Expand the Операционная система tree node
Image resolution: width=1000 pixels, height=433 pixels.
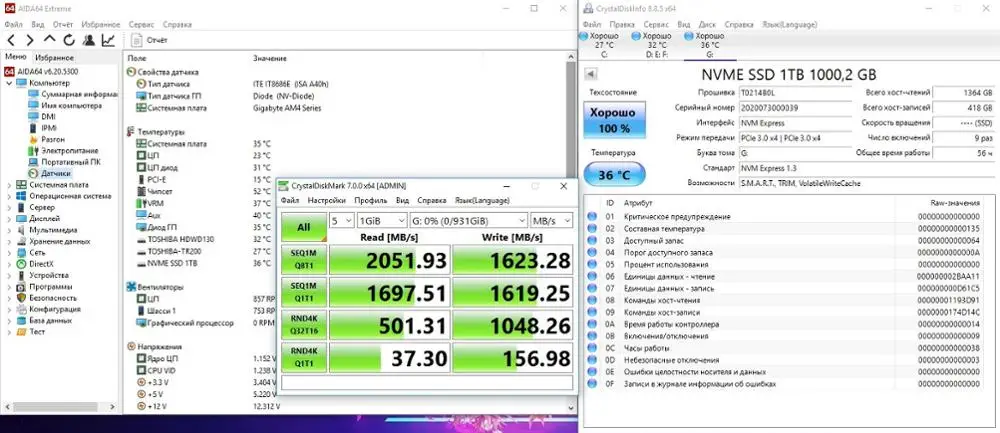click(9, 196)
